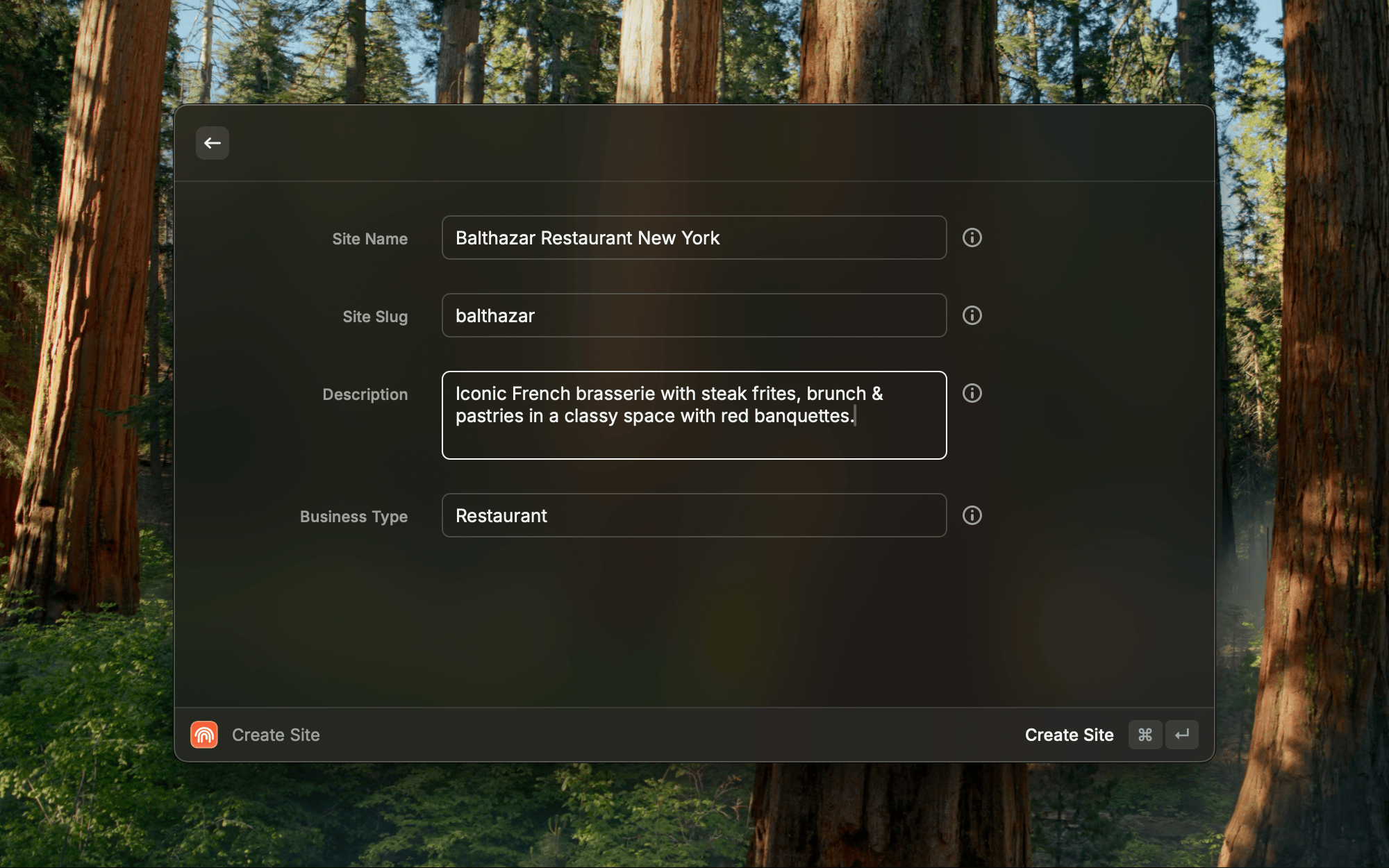
Task: Show info for the Description field
Action: pos(972,393)
